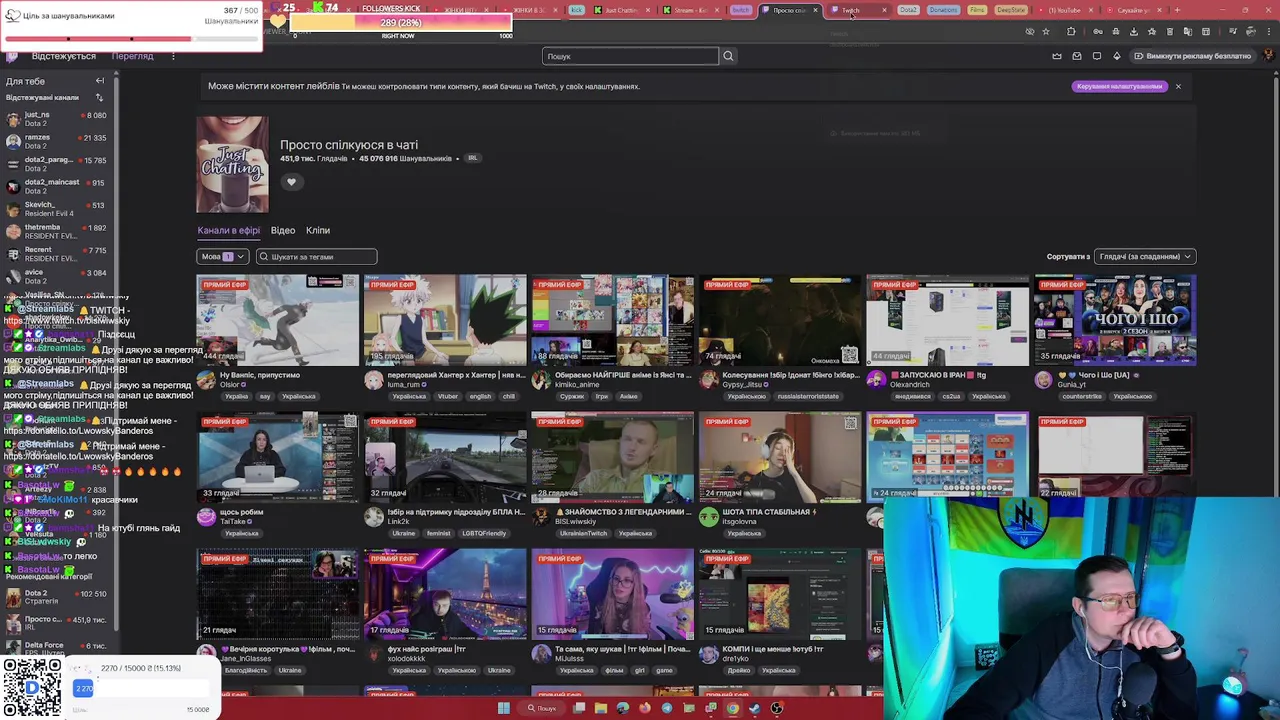
Task: Open a new browser tab
Action: [1177, 10]
